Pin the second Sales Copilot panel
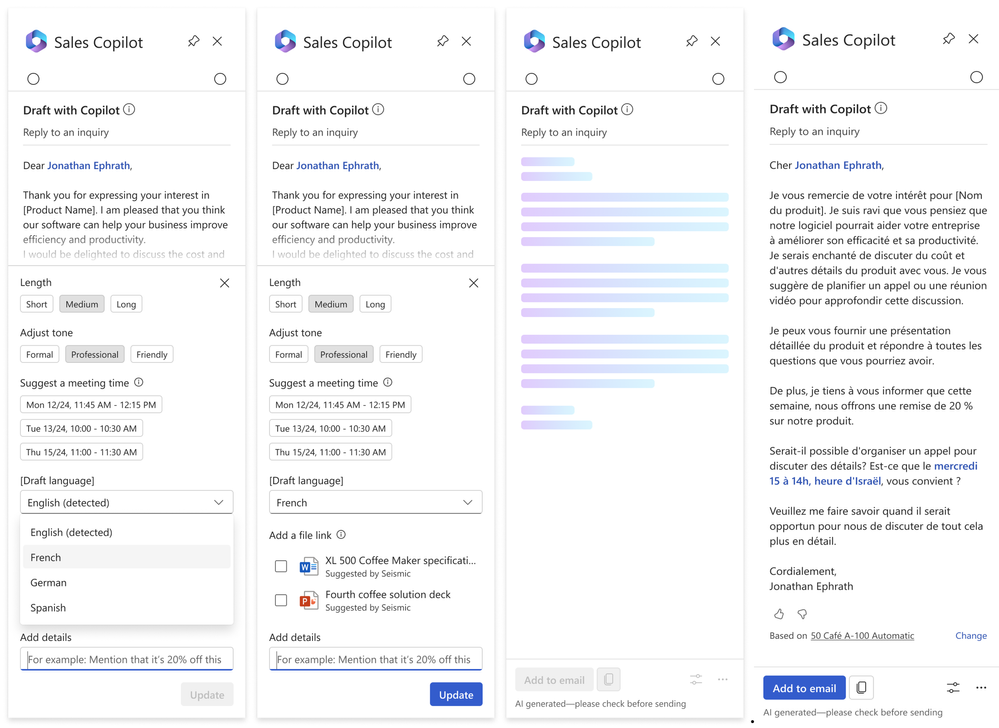Image resolution: width=999 pixels, height=728 pixels. point(443,41)
